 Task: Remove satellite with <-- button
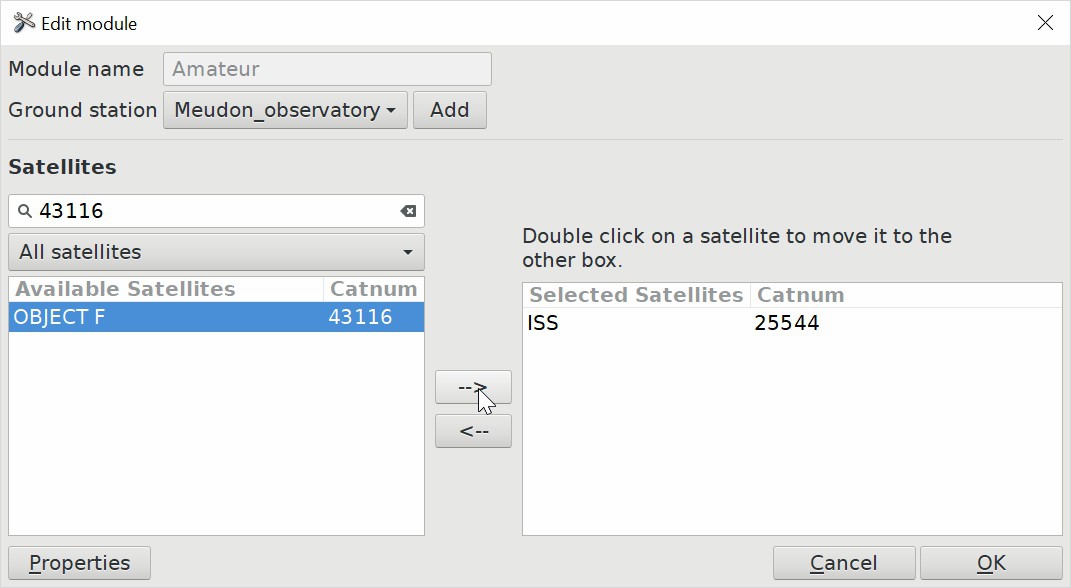[x=473, y=431]
